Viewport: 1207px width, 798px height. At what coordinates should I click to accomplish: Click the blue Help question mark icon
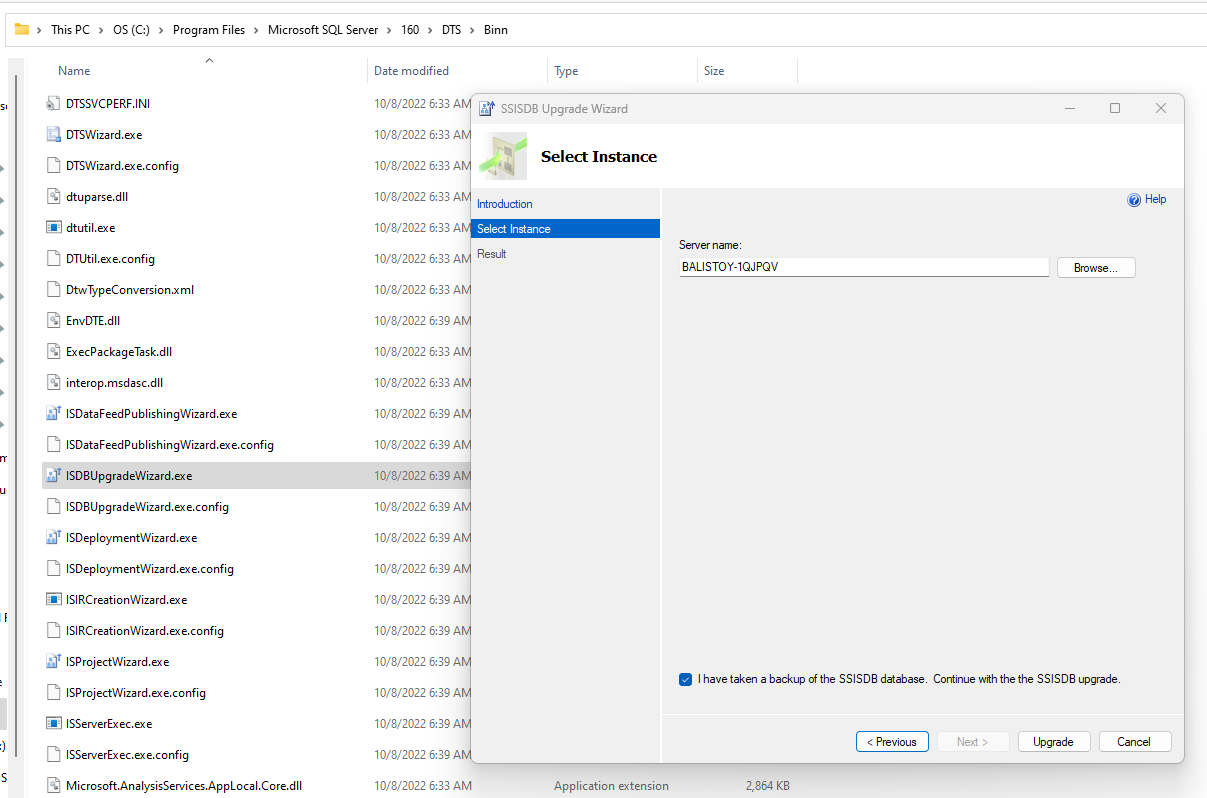[1134, 200]
